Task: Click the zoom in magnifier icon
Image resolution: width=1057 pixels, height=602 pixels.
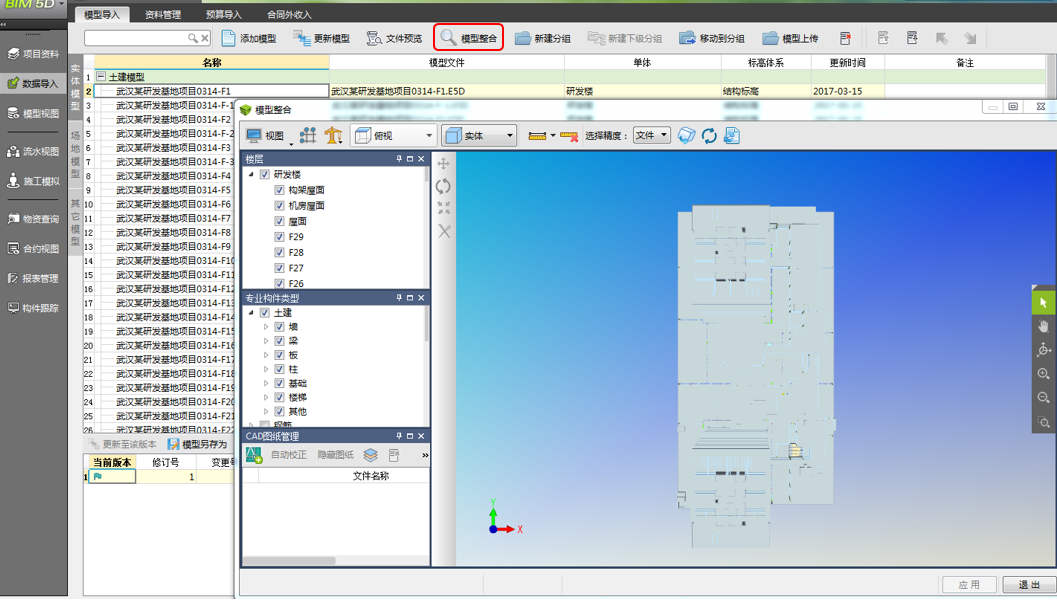Action: 1044,373
